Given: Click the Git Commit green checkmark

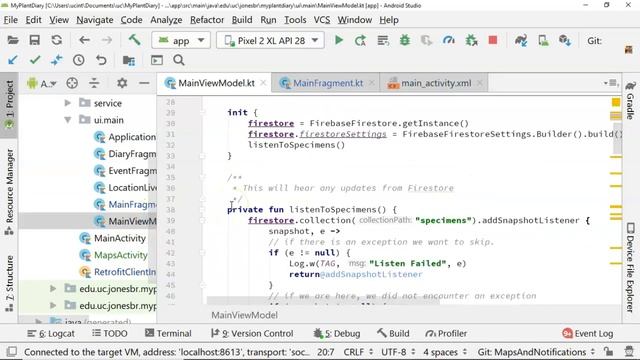Looking at the screenshot, I should tap(35, 60).
